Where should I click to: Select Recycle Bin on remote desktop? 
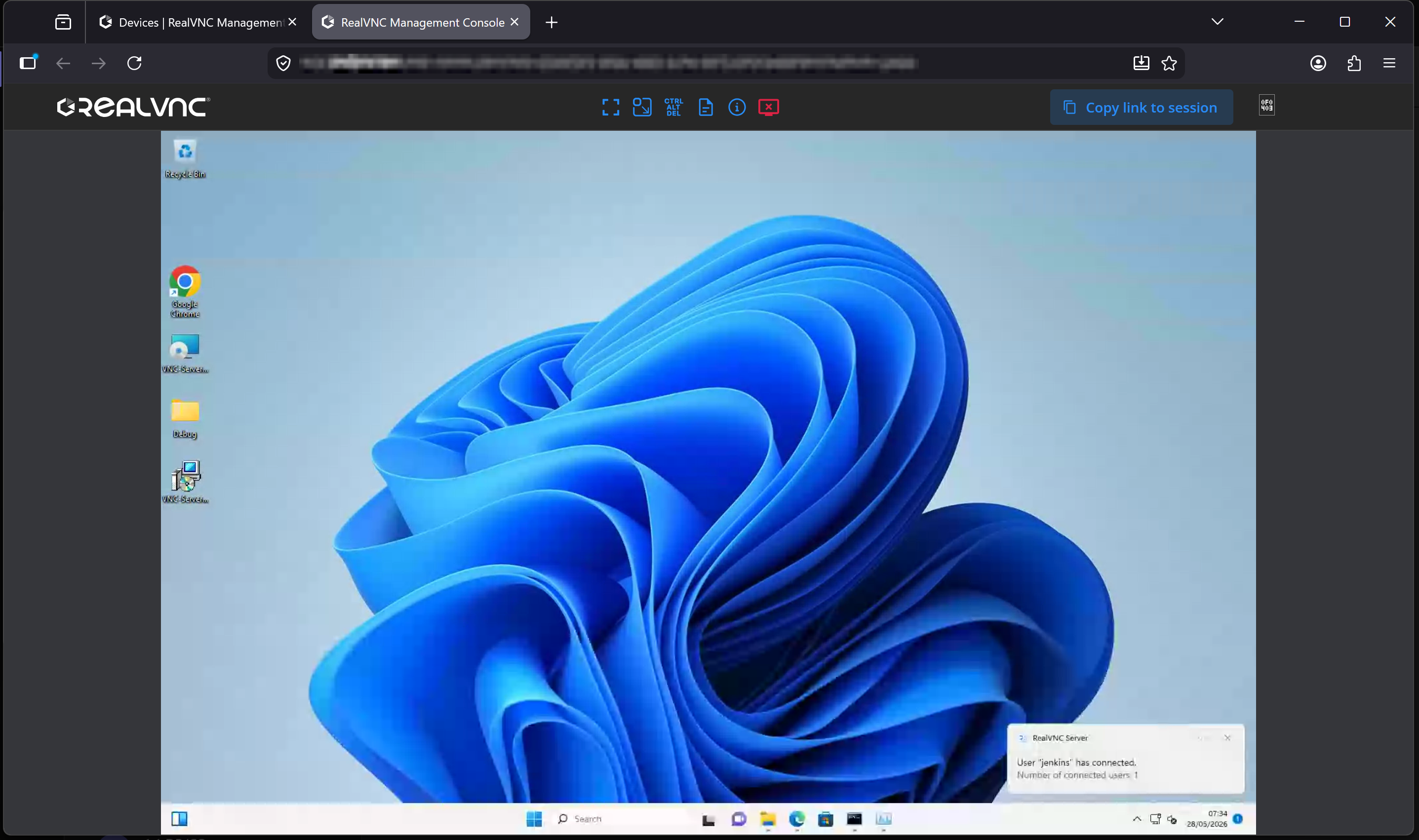[x=185, y=159]
